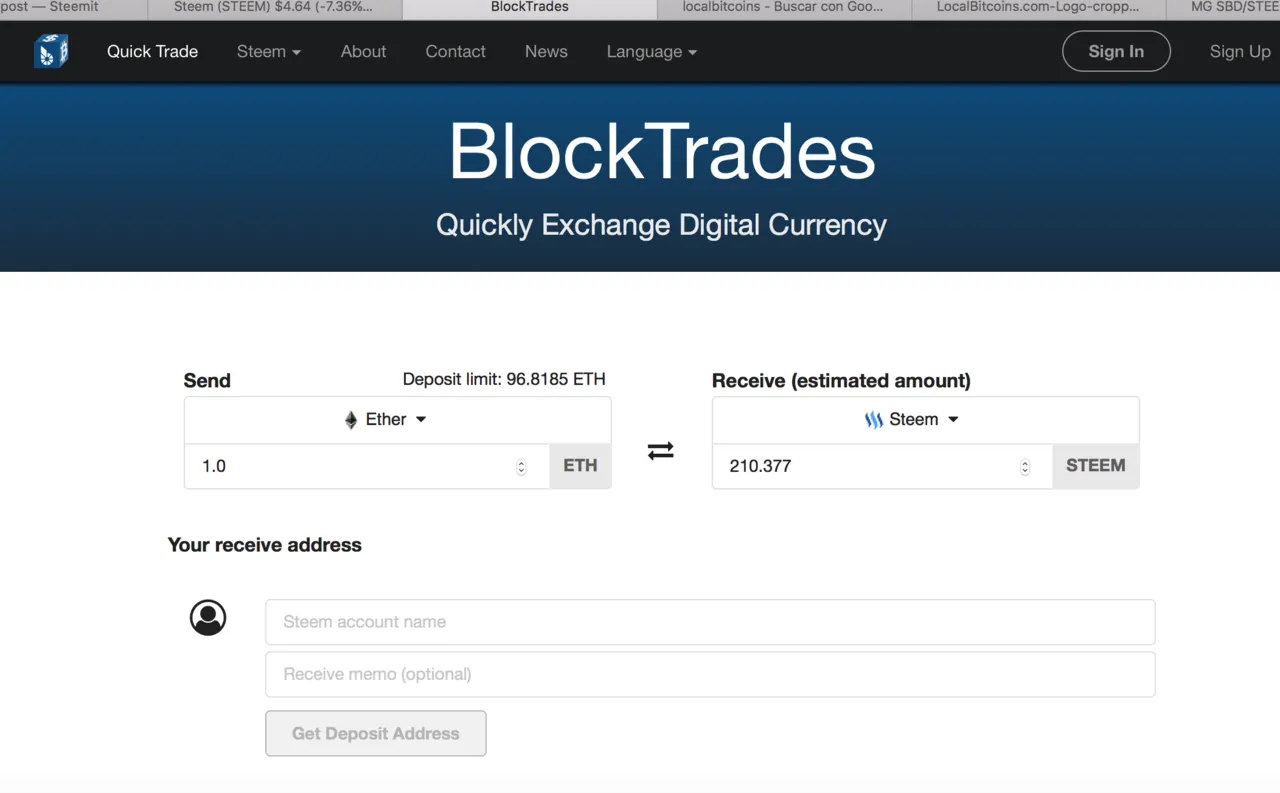Switch to the Steem (STEEM) $4.64 tab
Image resolution: width=1280 pixels, height=793 pixels.
click(x=274, y=8)
